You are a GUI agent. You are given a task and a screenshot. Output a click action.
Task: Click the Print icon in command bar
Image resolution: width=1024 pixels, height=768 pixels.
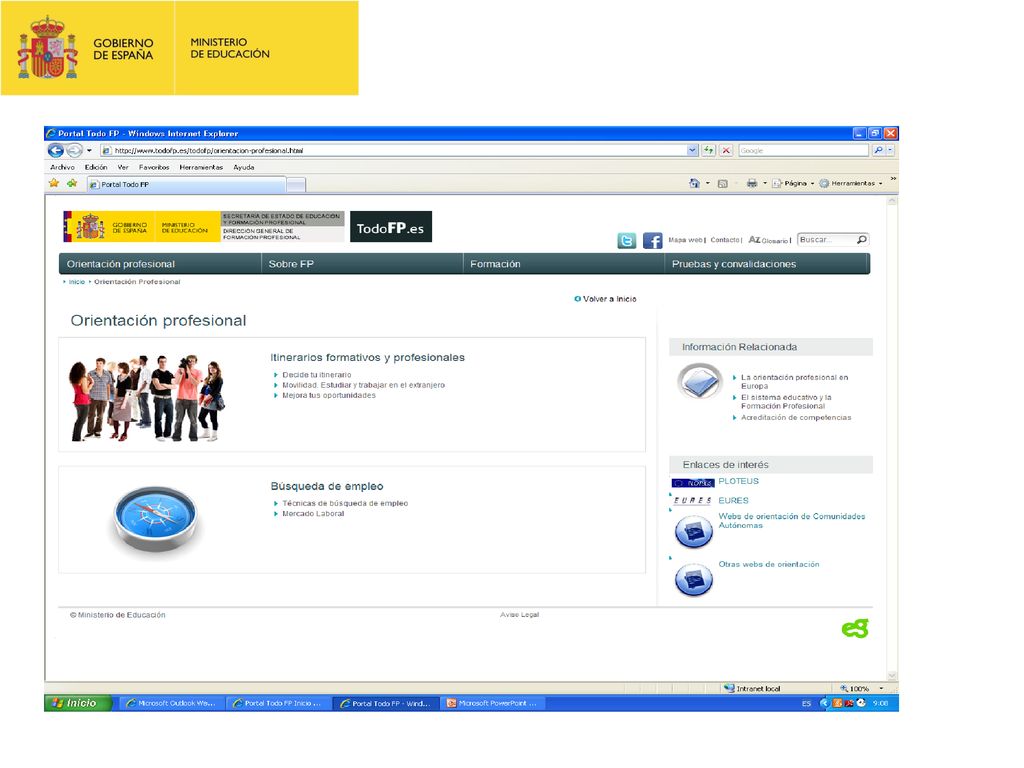click(x=752, y=184)
